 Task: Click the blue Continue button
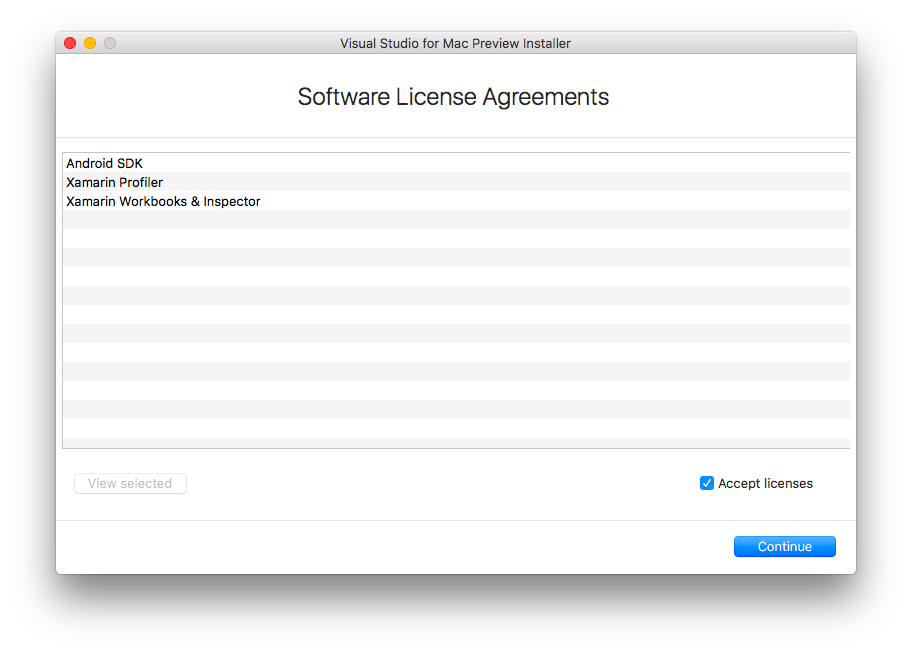pyautogui.click(x=785, y=546)
